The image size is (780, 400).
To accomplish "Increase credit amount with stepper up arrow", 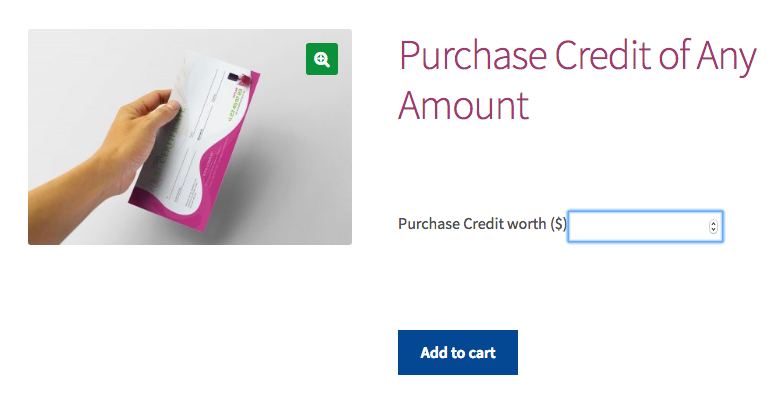I will [x=713, y=222].
